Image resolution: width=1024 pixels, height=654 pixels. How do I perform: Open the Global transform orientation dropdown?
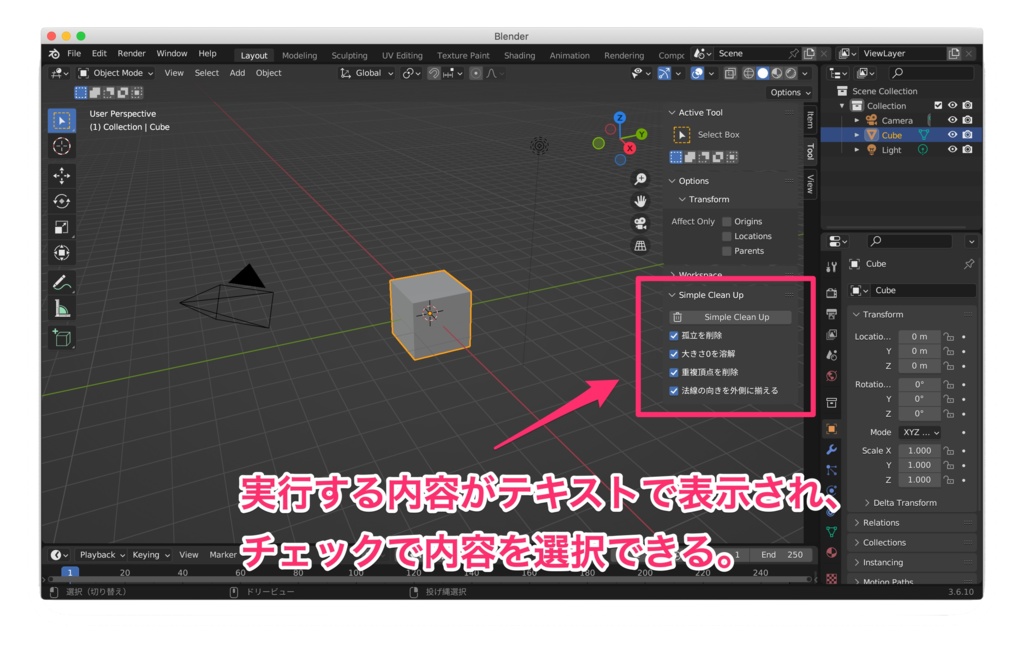[367, 73]
